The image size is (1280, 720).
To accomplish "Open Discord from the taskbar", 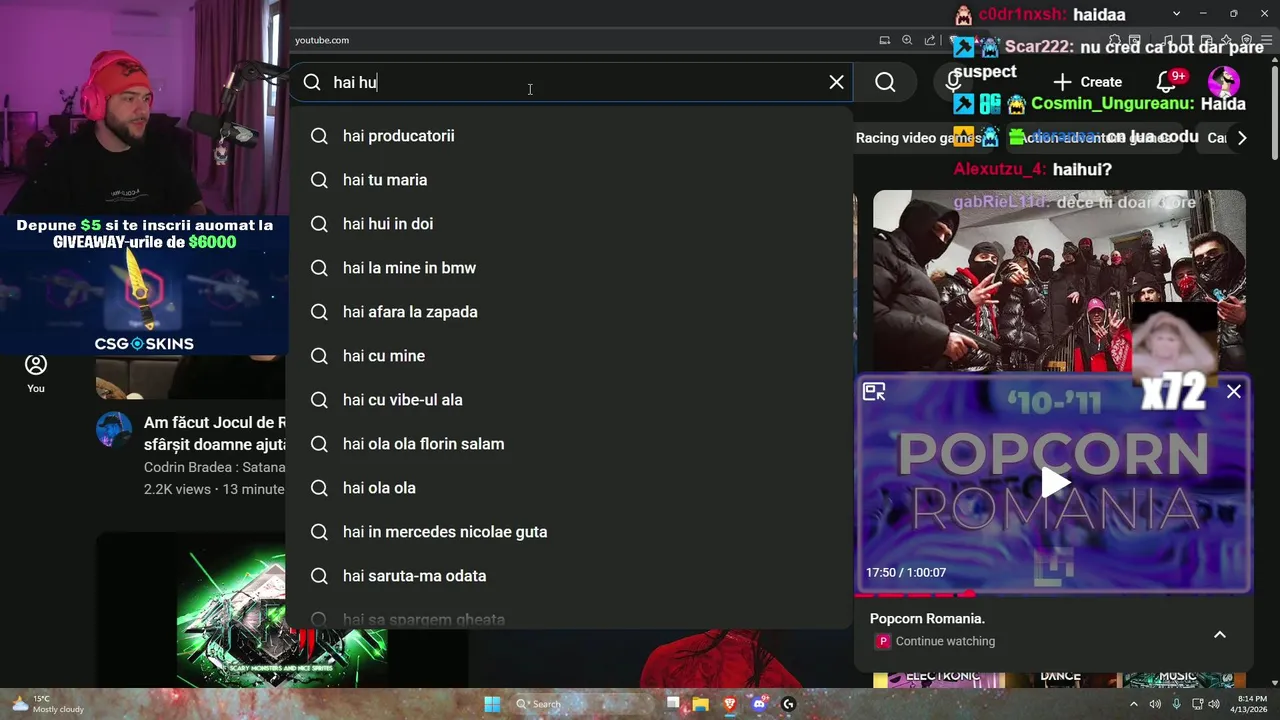I will [759, 704].
